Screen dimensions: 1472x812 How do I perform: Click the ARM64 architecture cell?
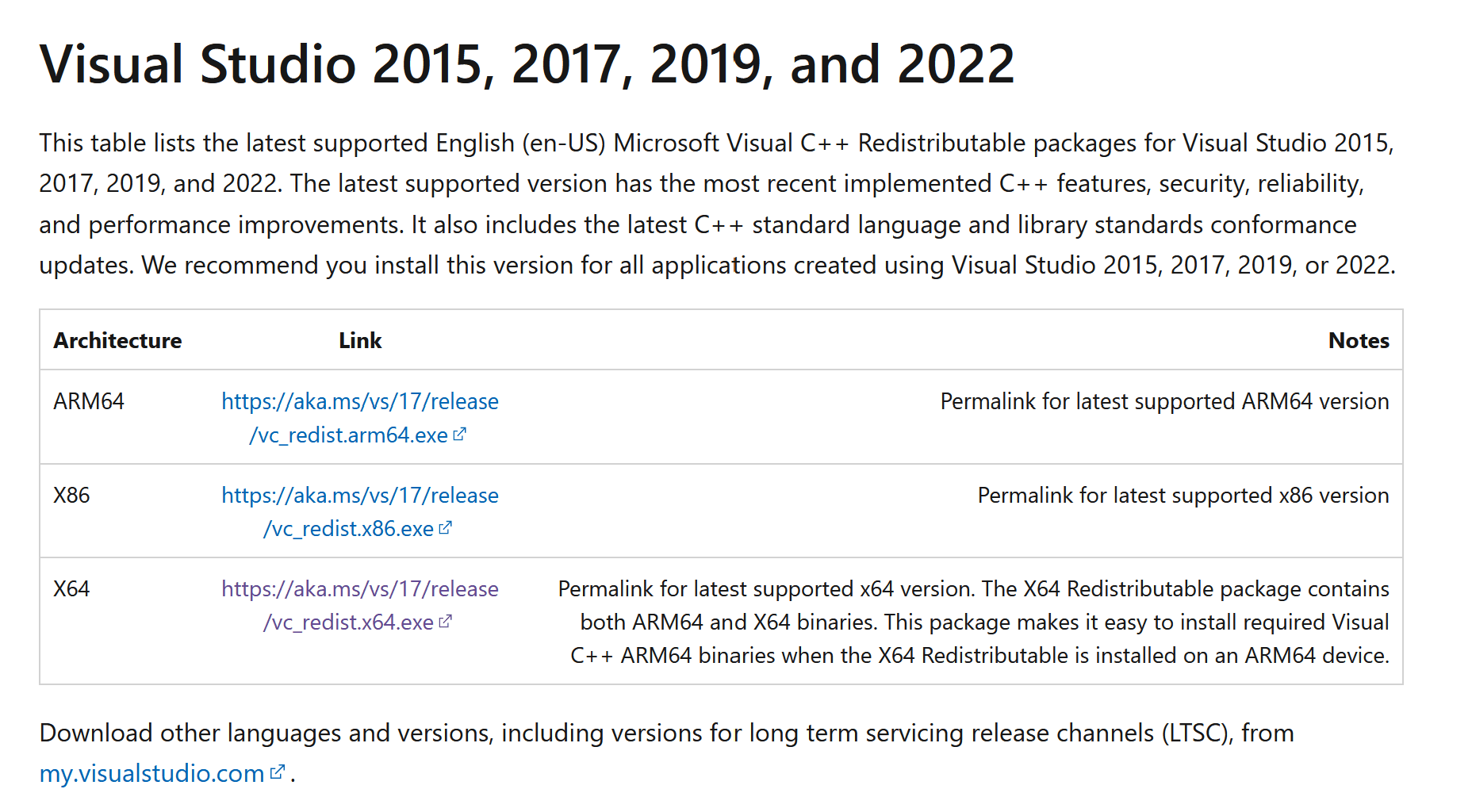[89, 401]
